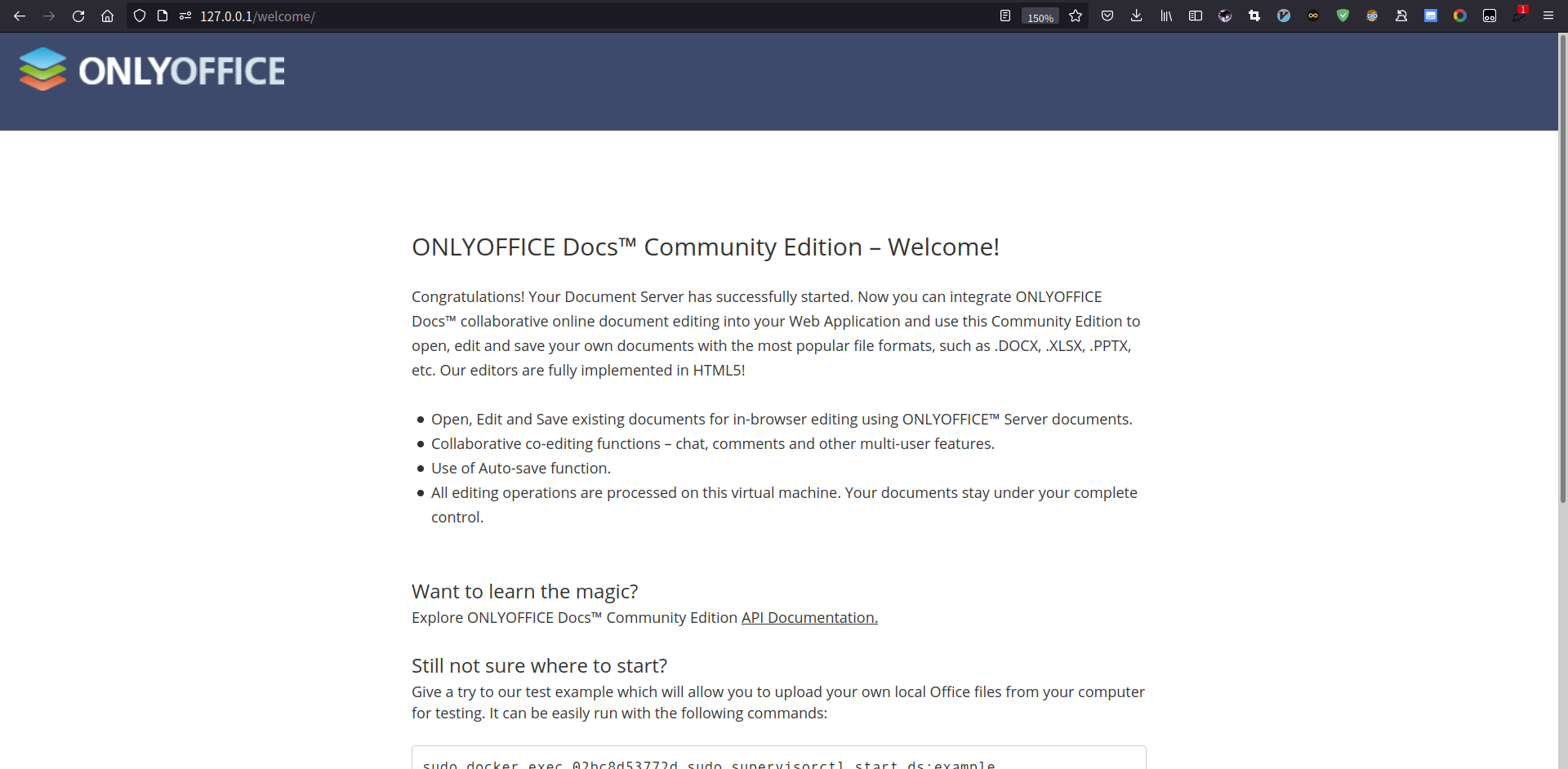Open the face-with-glasses extension
Image resolution: width=1568 pixels, height=769 pixels.
[1372, 16]
